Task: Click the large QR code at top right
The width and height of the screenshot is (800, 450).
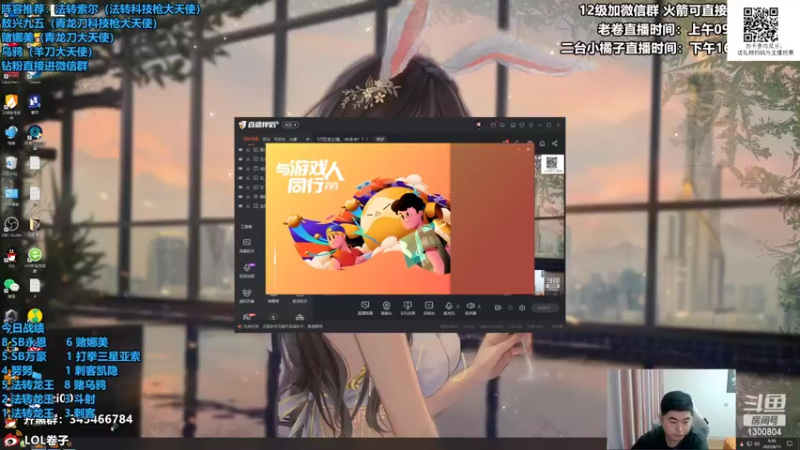Action: click(x=761, y=24)
